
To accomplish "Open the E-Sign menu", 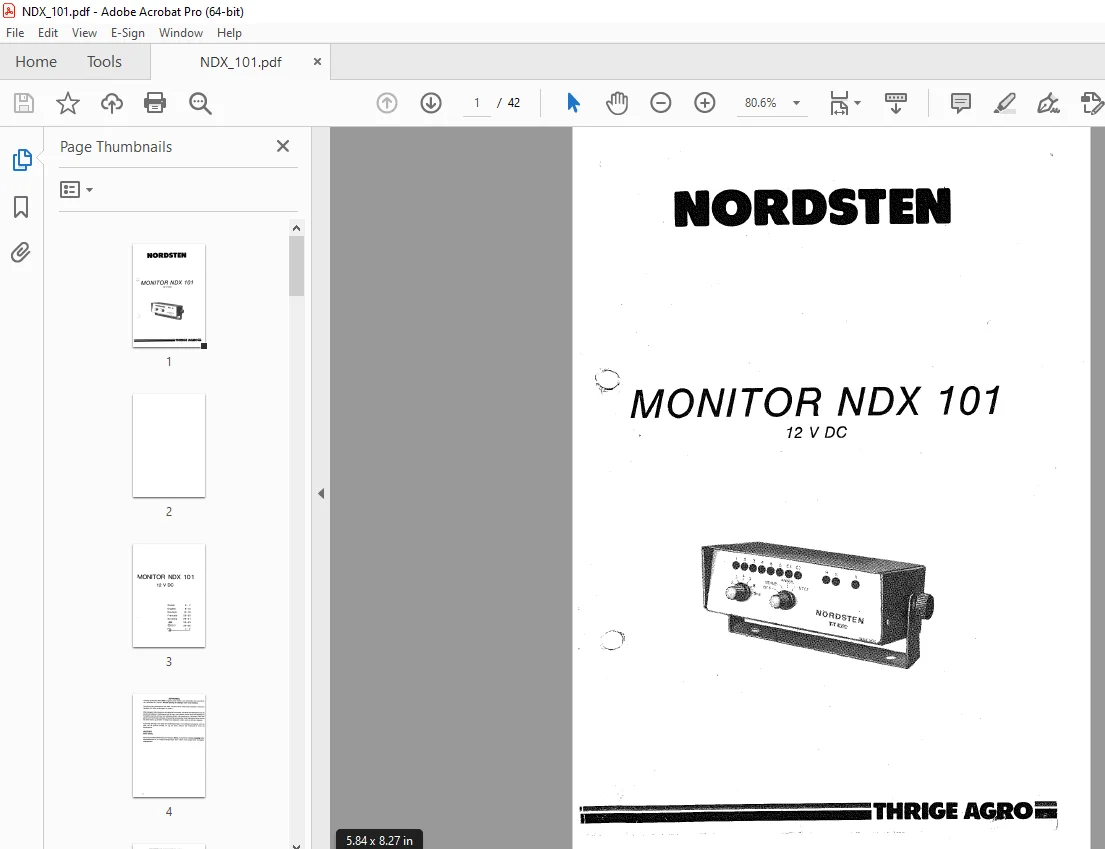I will pos(128,32).
